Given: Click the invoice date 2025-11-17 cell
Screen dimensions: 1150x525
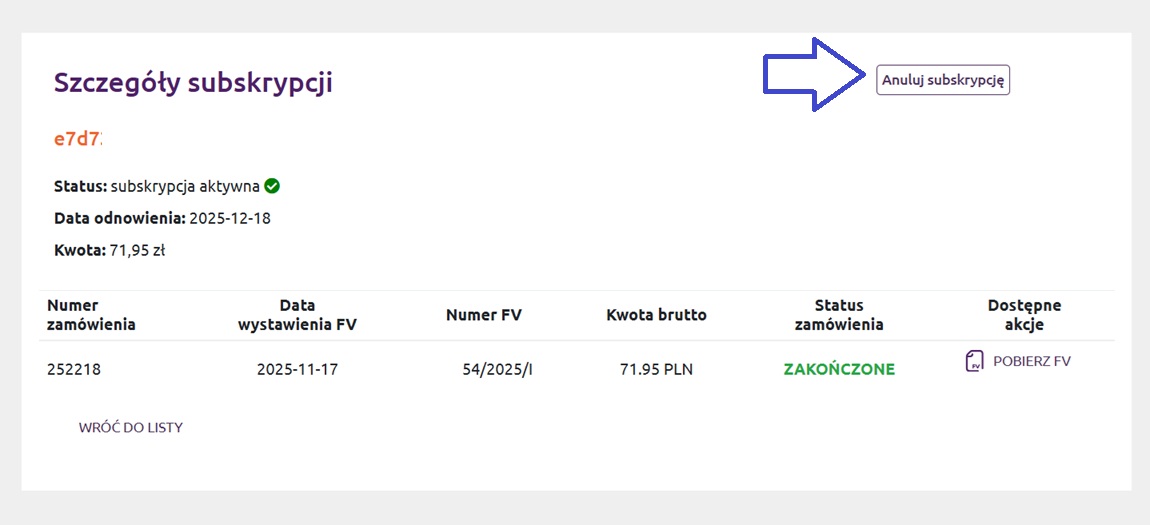Looking at the screenshot, I should point(297,369).
